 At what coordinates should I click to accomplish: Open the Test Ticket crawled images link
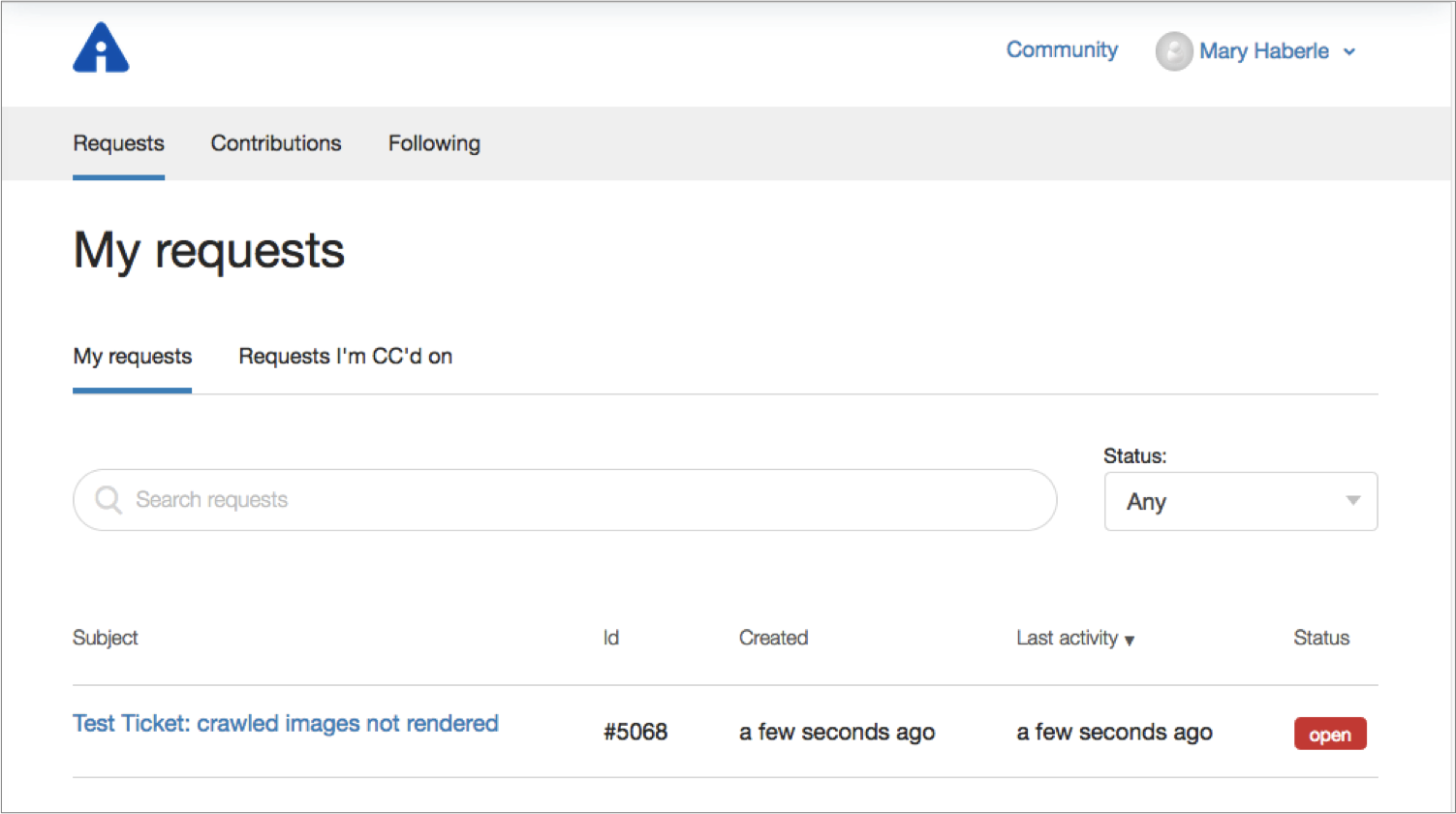point(286,724)
